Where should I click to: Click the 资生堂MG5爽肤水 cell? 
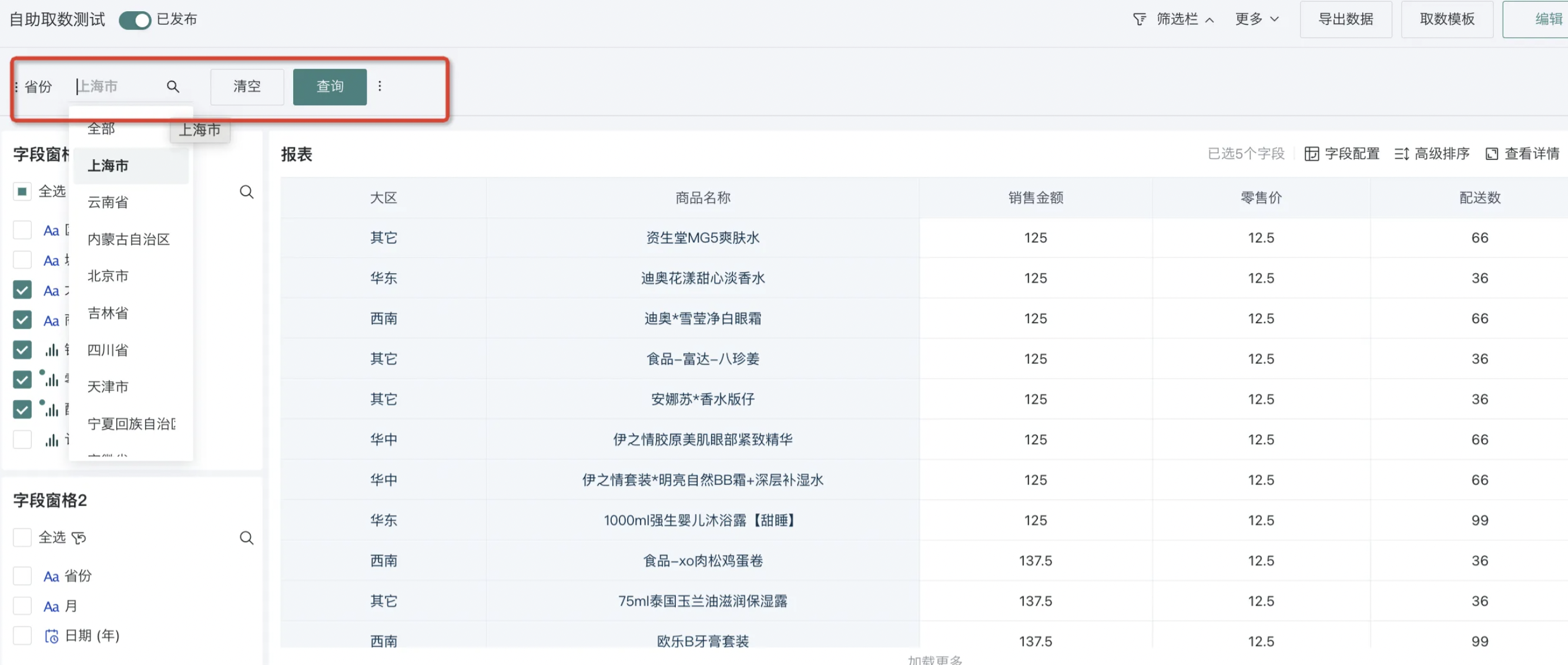click(x=702, y=238)
